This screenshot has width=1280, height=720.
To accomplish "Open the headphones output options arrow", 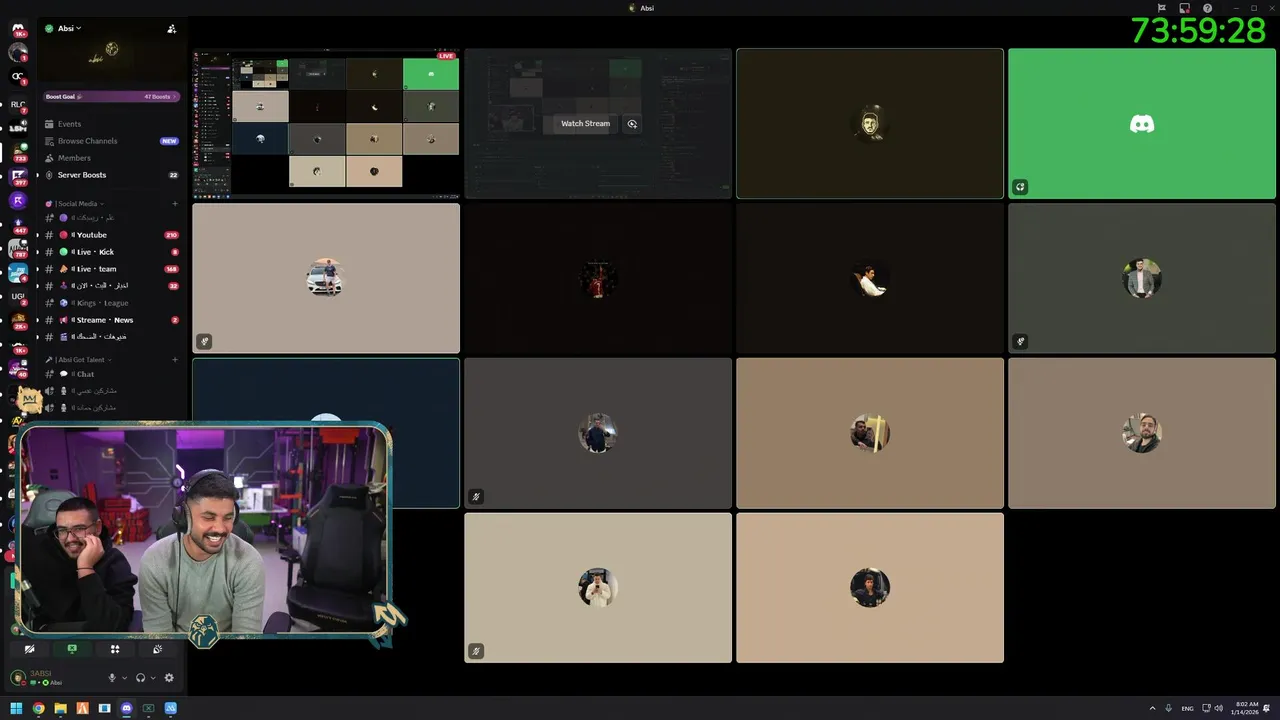I will [153, 678].
